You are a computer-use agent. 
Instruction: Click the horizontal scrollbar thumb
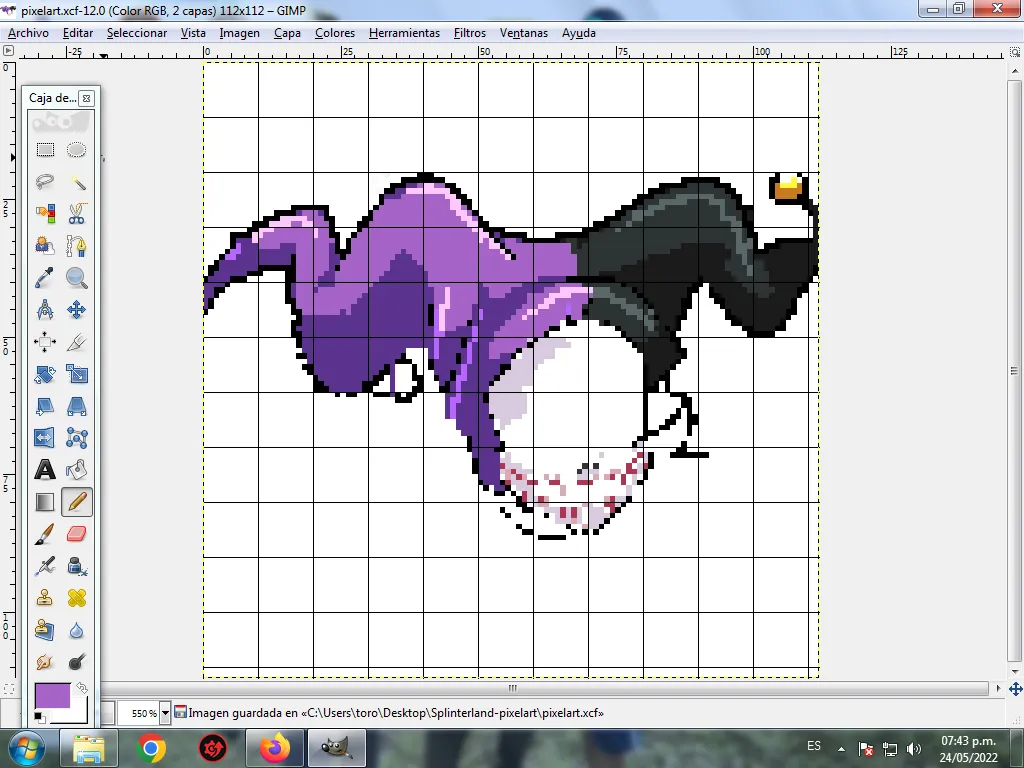point(513,688)
